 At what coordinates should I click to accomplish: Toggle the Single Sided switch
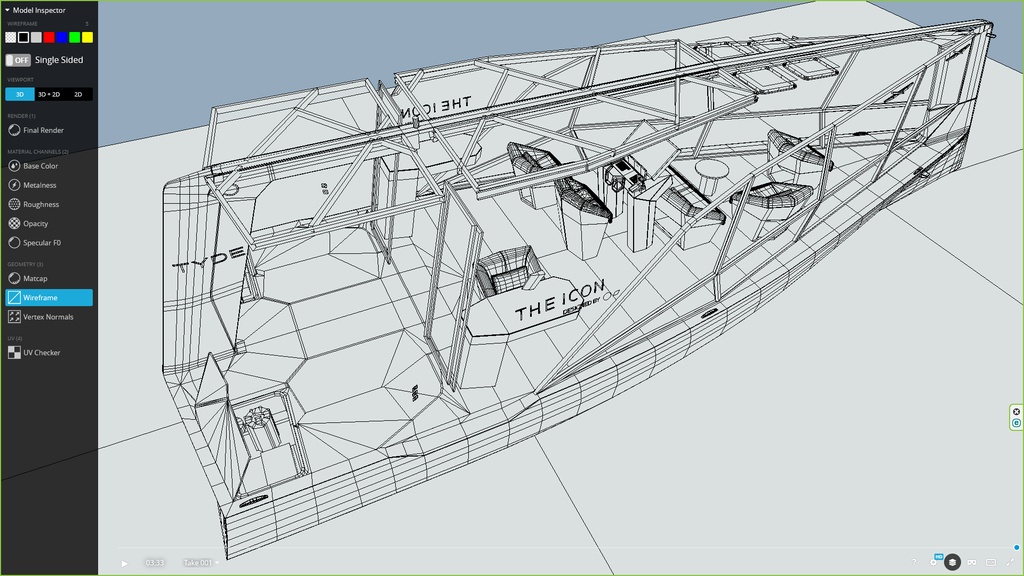[x=18, y=60]
